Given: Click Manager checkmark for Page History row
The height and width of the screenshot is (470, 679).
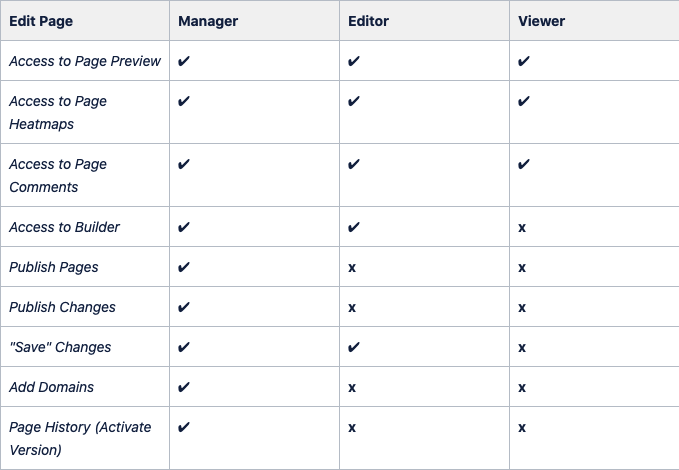Looking at the screenshot, I should [184, 427].
